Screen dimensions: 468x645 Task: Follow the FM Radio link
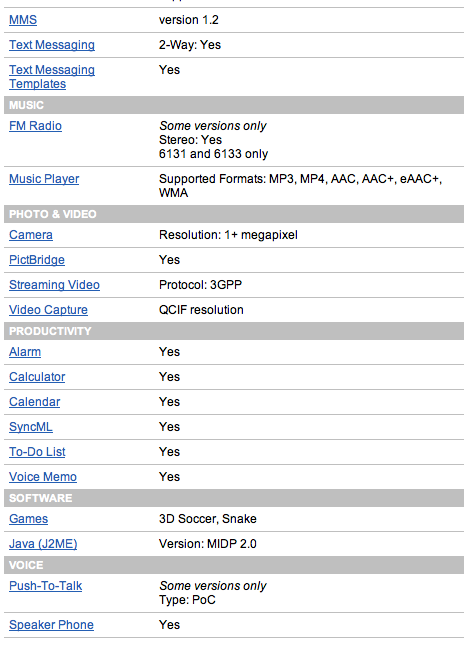[35, 126]
